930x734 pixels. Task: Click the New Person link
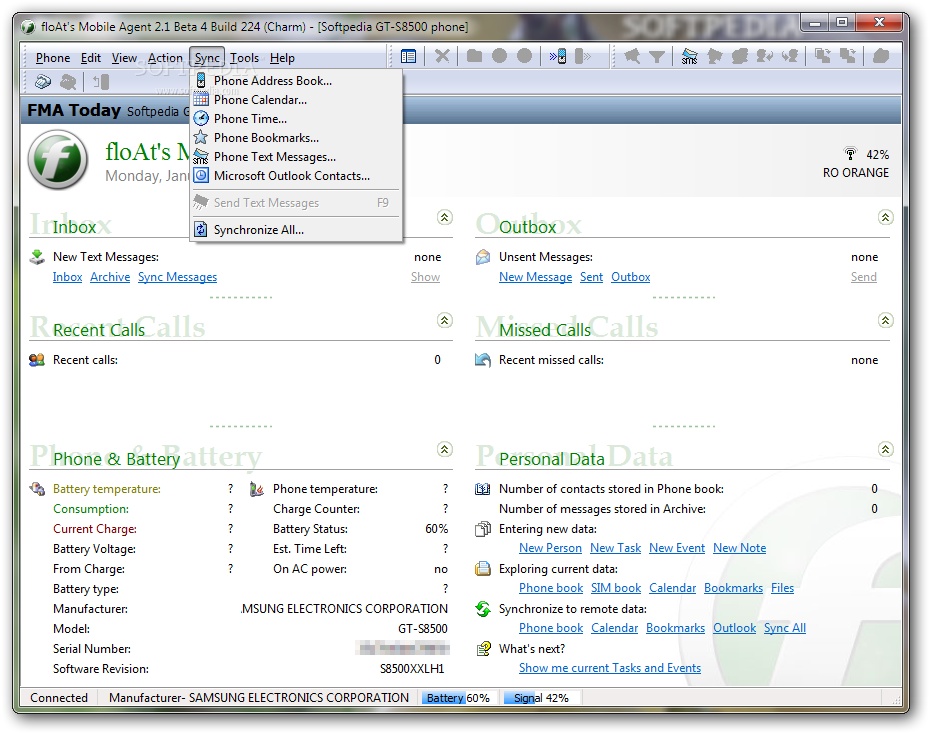pyautogui.click(x=550, y=548)
